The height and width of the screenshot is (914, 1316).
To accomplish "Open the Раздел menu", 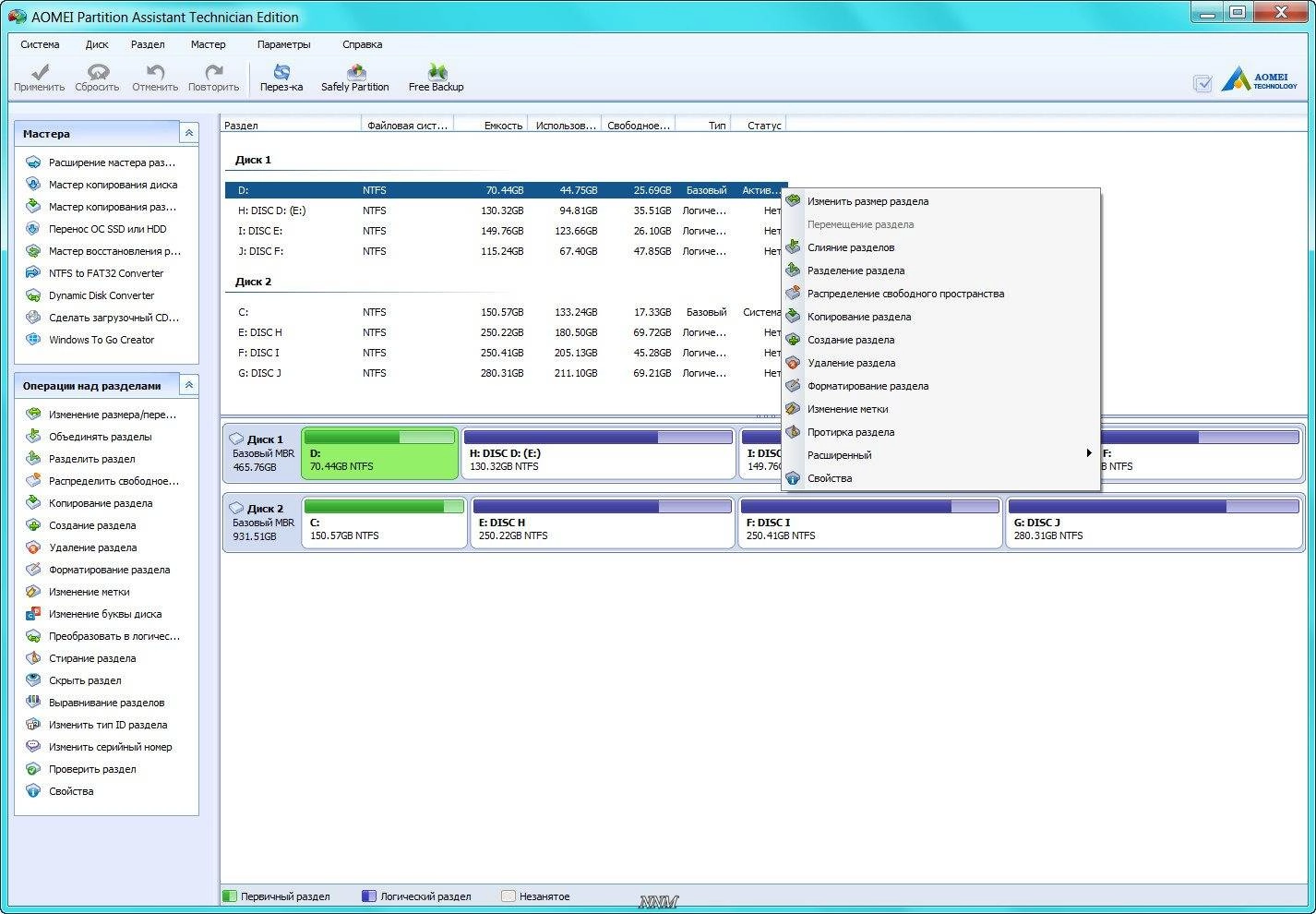I will tap(148, 44).
